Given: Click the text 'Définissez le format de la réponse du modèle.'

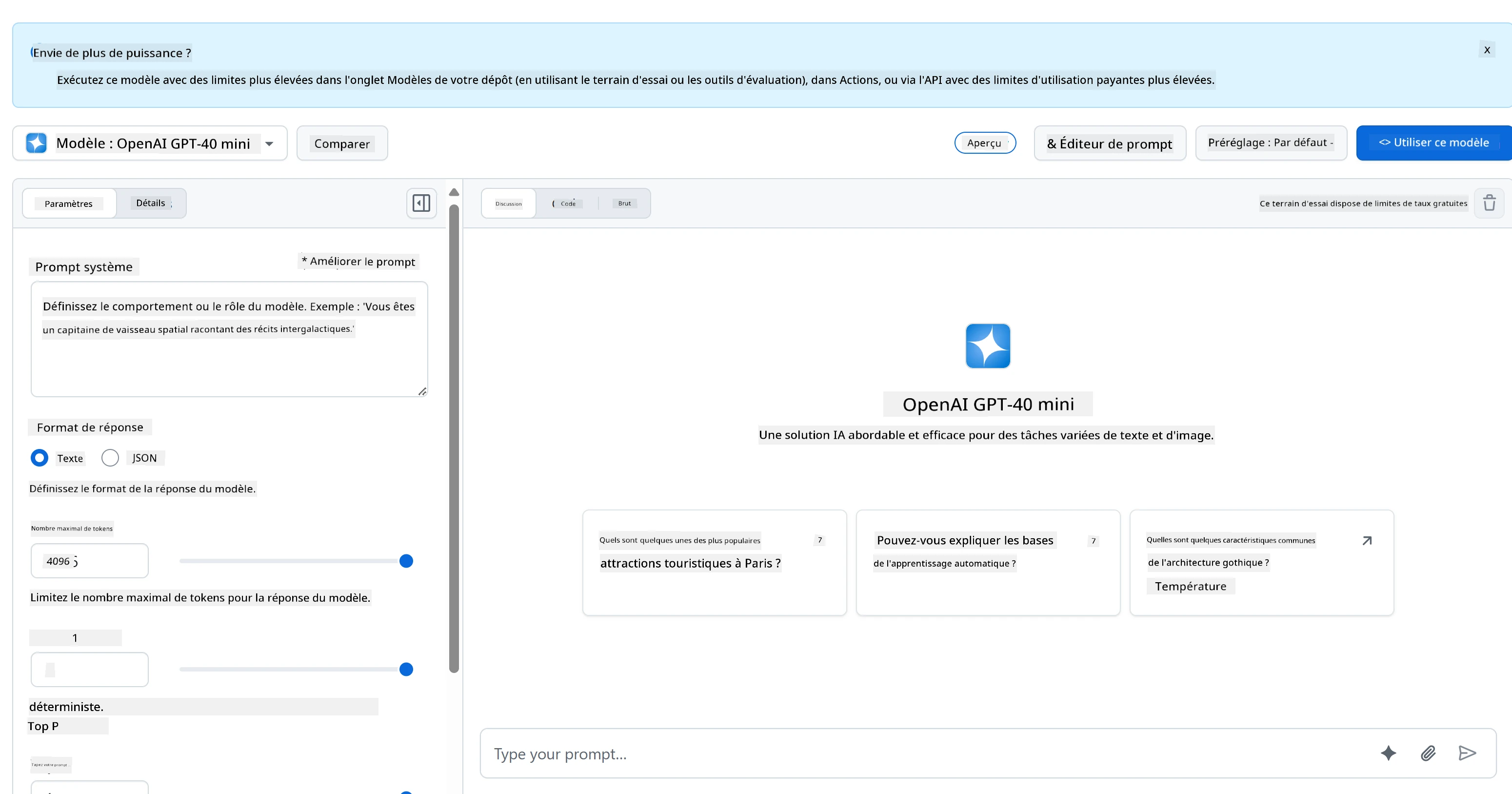Looking at the screenshot, I should [142, 489].
